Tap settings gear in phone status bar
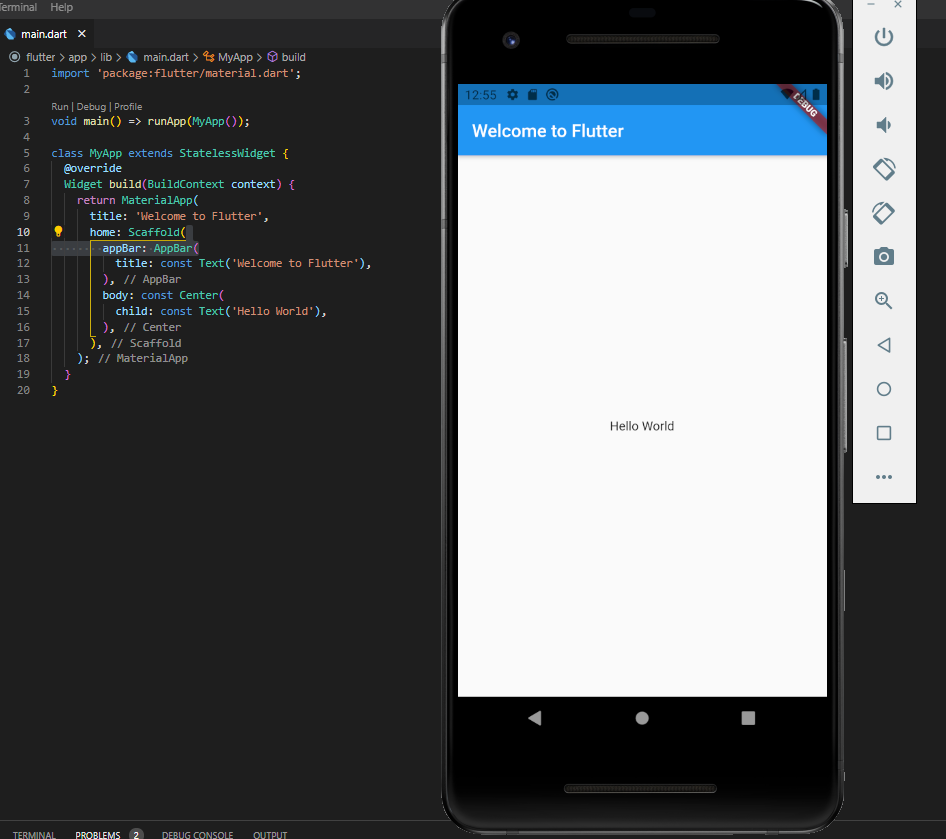This screenshot has width=946, height=839. click(512, 95)
